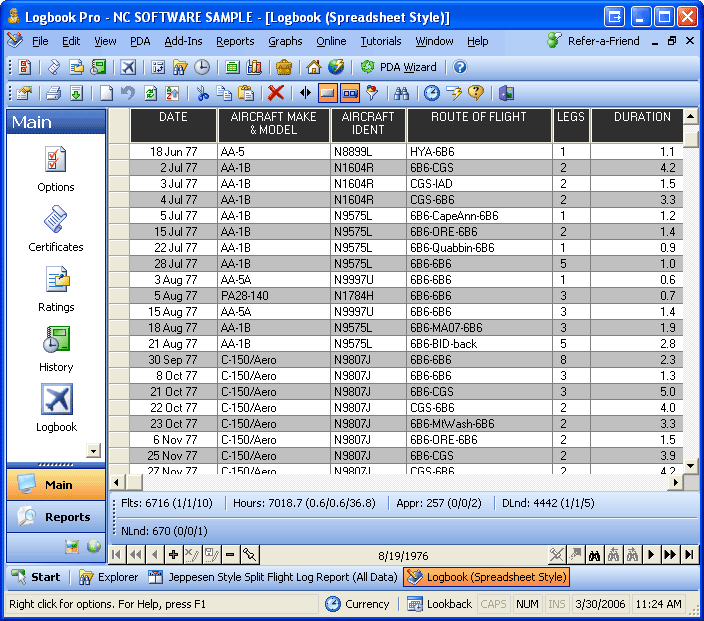Click the bar chart graphs toolbar icon
Image resolution: width=704 pixels, height=621 pixels.
click(x=254, y=67)
